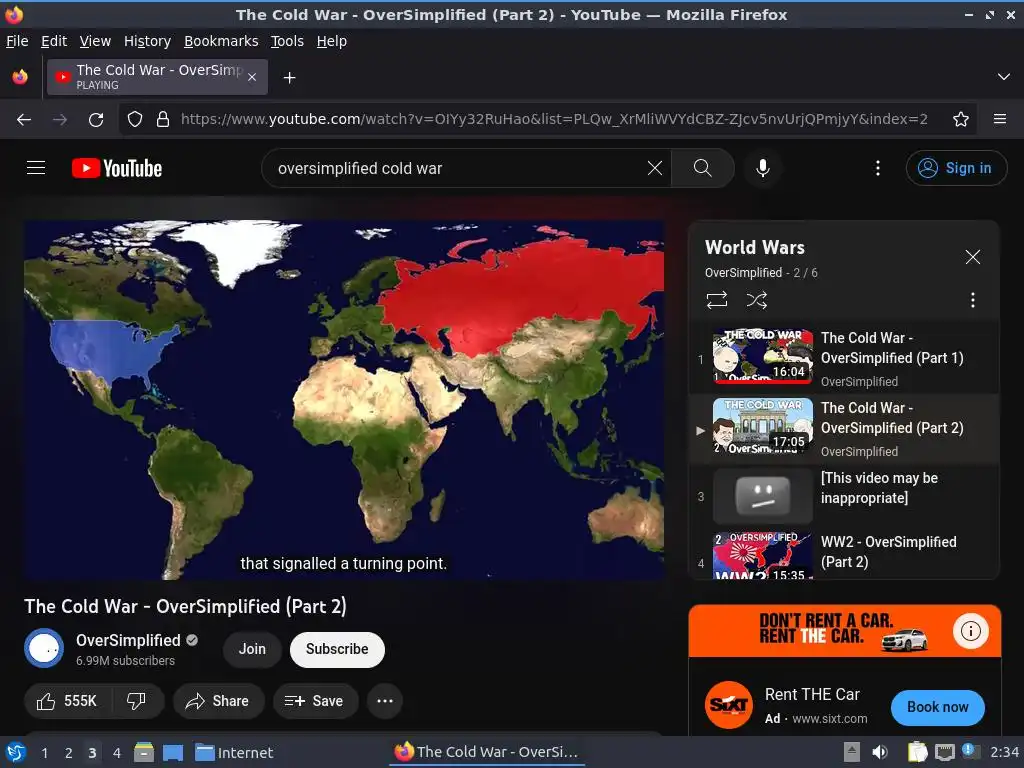
Task: Open the Sixt advertiser logo
Action: click(728, 705)
